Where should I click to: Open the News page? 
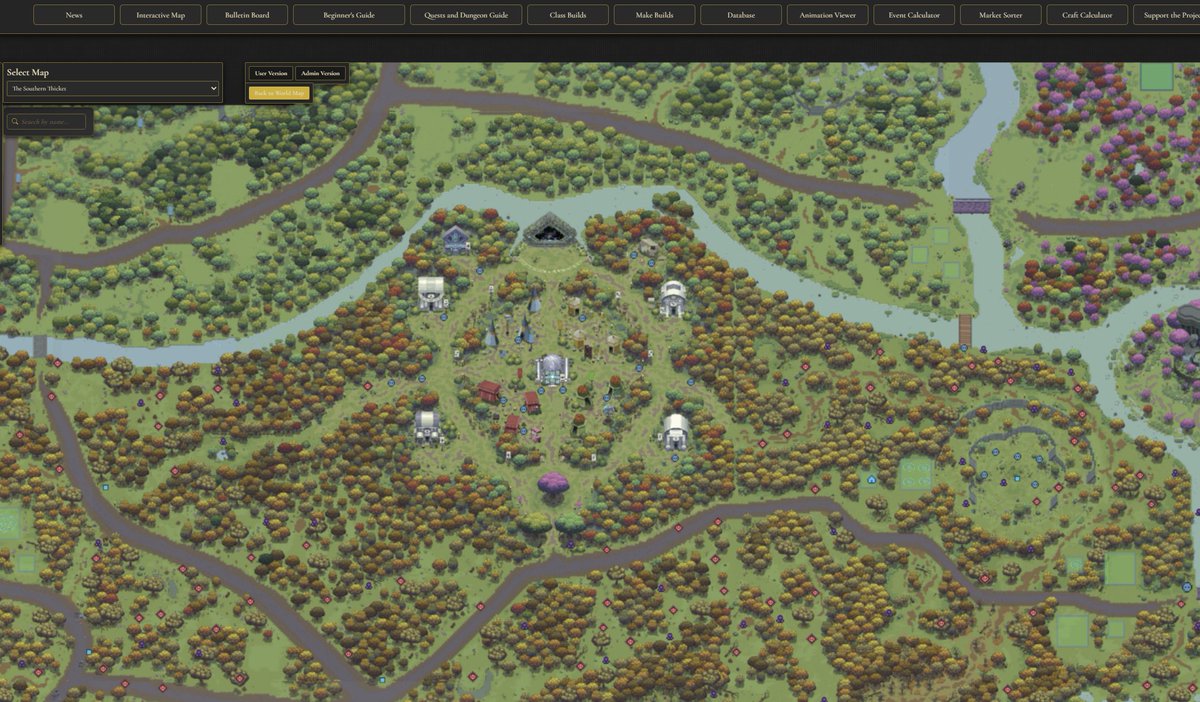pos(74,15)
